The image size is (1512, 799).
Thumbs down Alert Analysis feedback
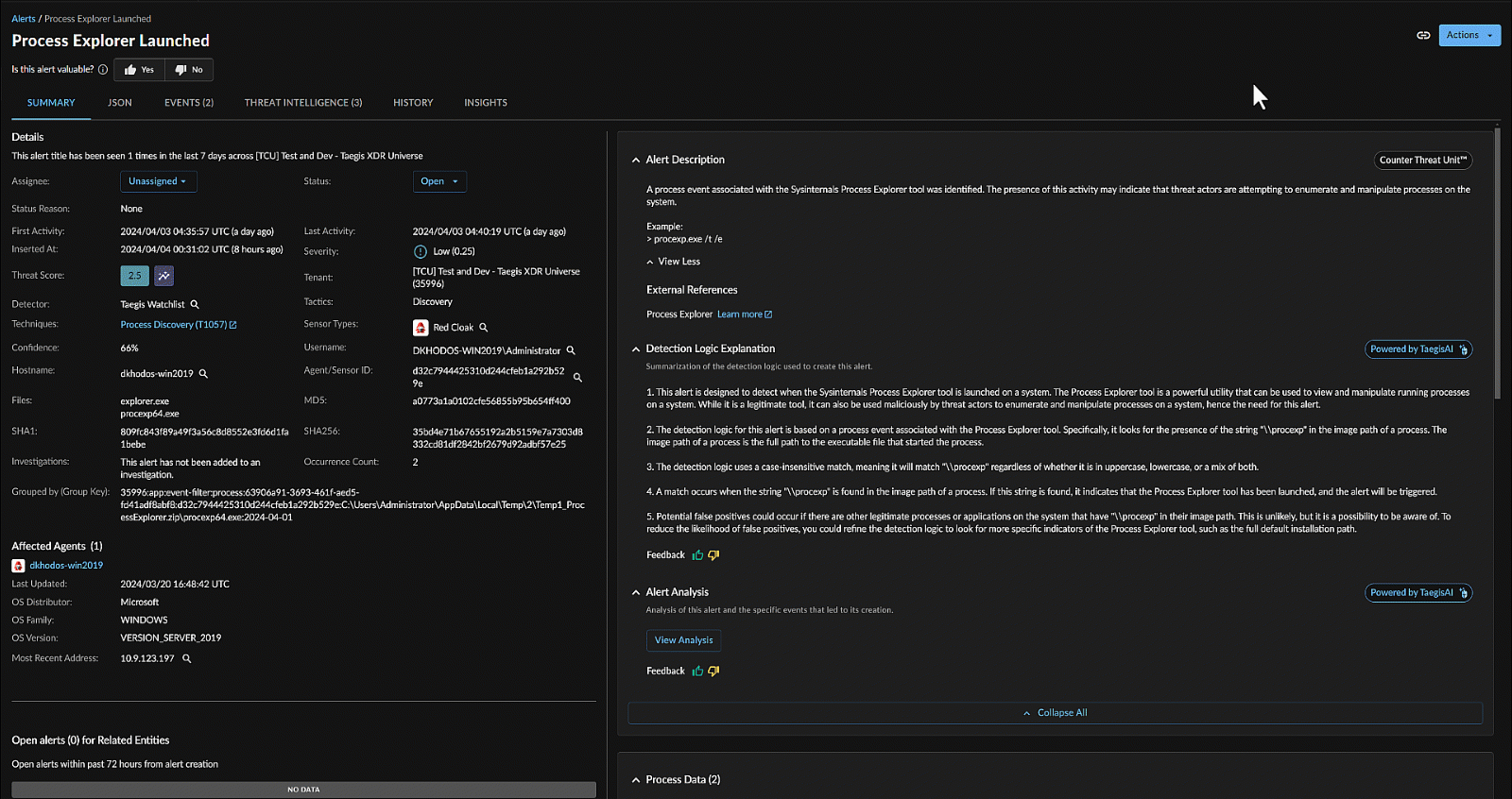[x=713, y=671]
